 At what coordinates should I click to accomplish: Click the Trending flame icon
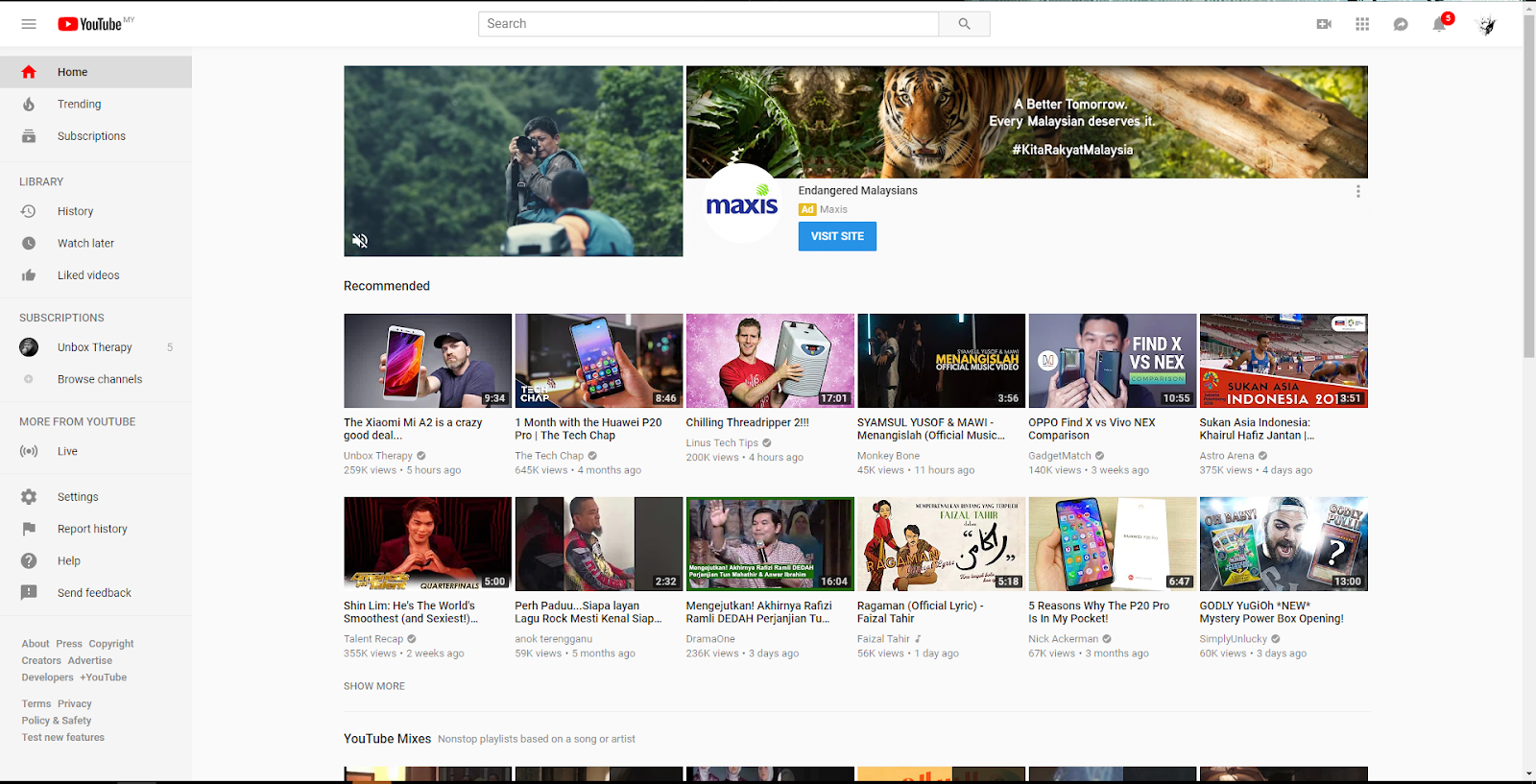coord(29,104)
